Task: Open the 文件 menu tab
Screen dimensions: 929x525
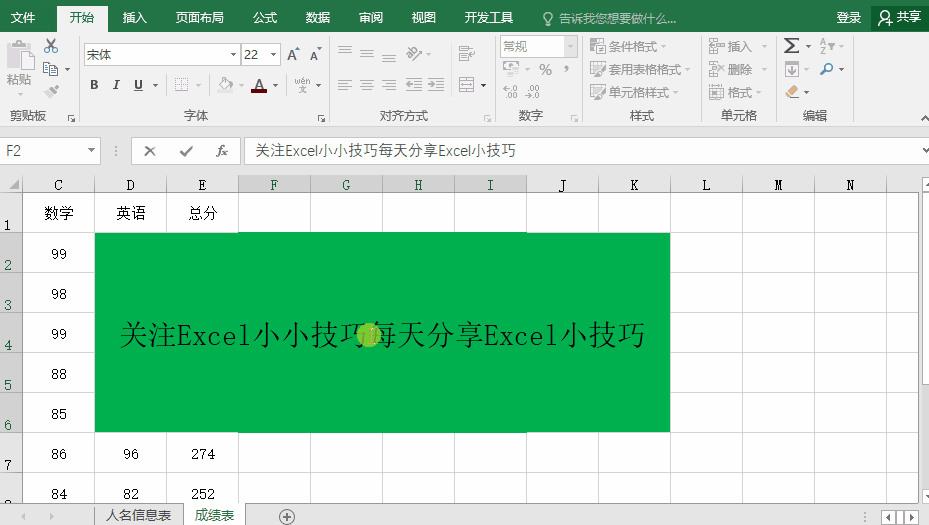Action: [x=23, y=18]
